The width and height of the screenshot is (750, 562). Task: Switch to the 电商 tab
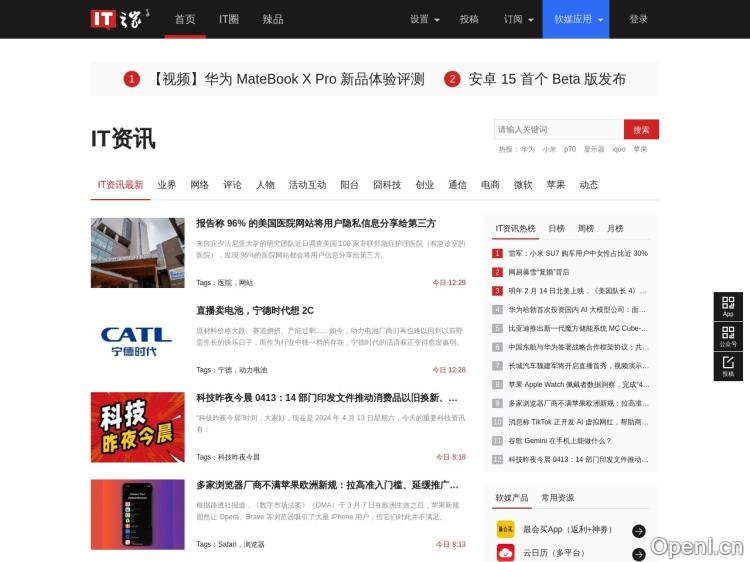[490, 185]
